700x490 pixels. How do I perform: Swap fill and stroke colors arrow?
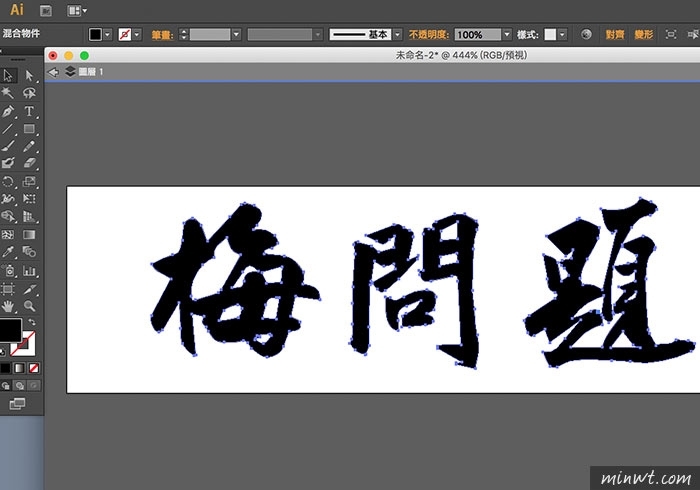click(x=32, y=323)
